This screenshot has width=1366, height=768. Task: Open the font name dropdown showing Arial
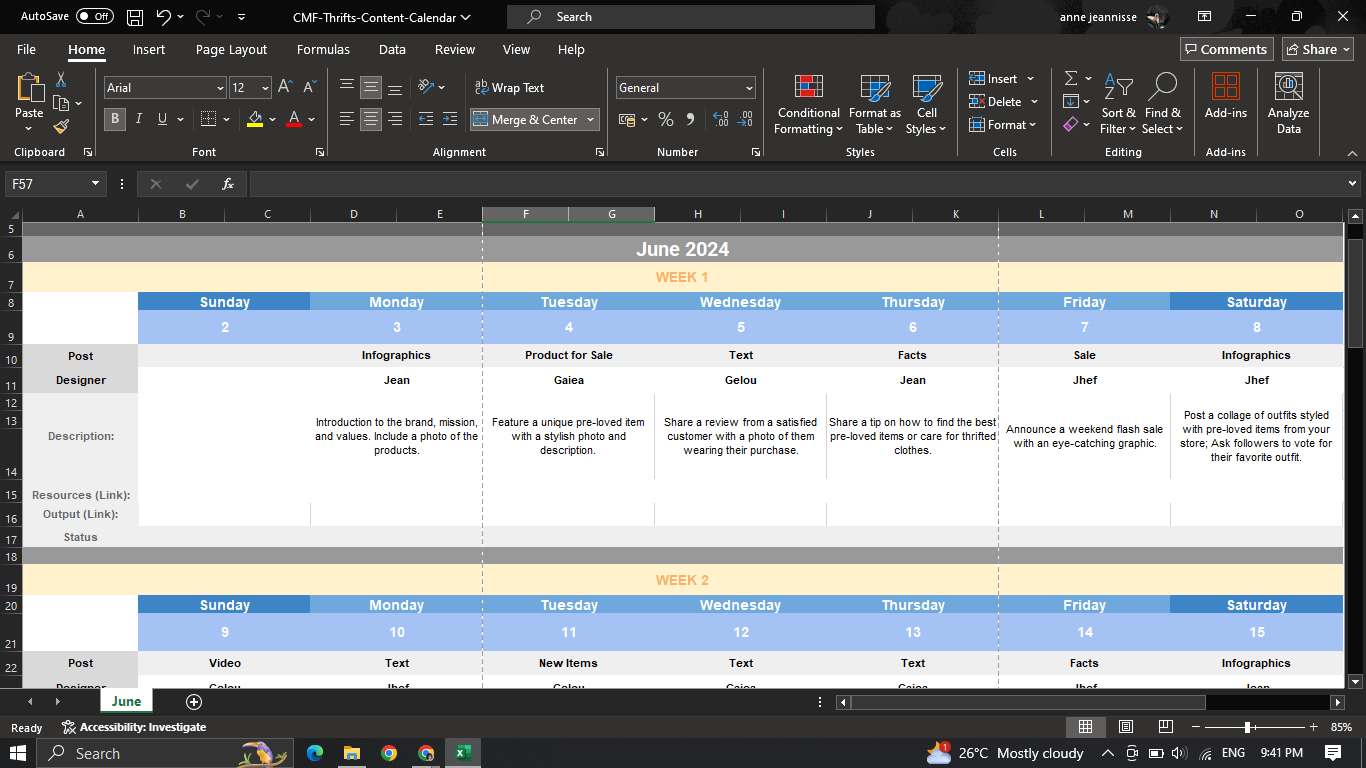(220, 88)
